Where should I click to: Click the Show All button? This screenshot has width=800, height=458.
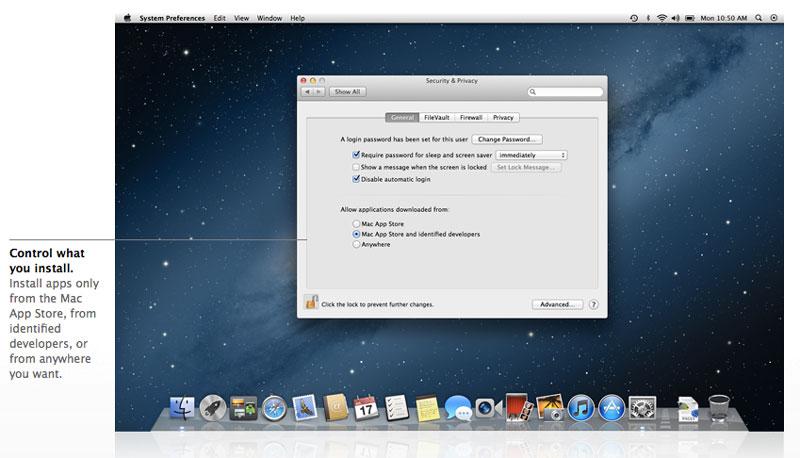[x=347, y=92]
